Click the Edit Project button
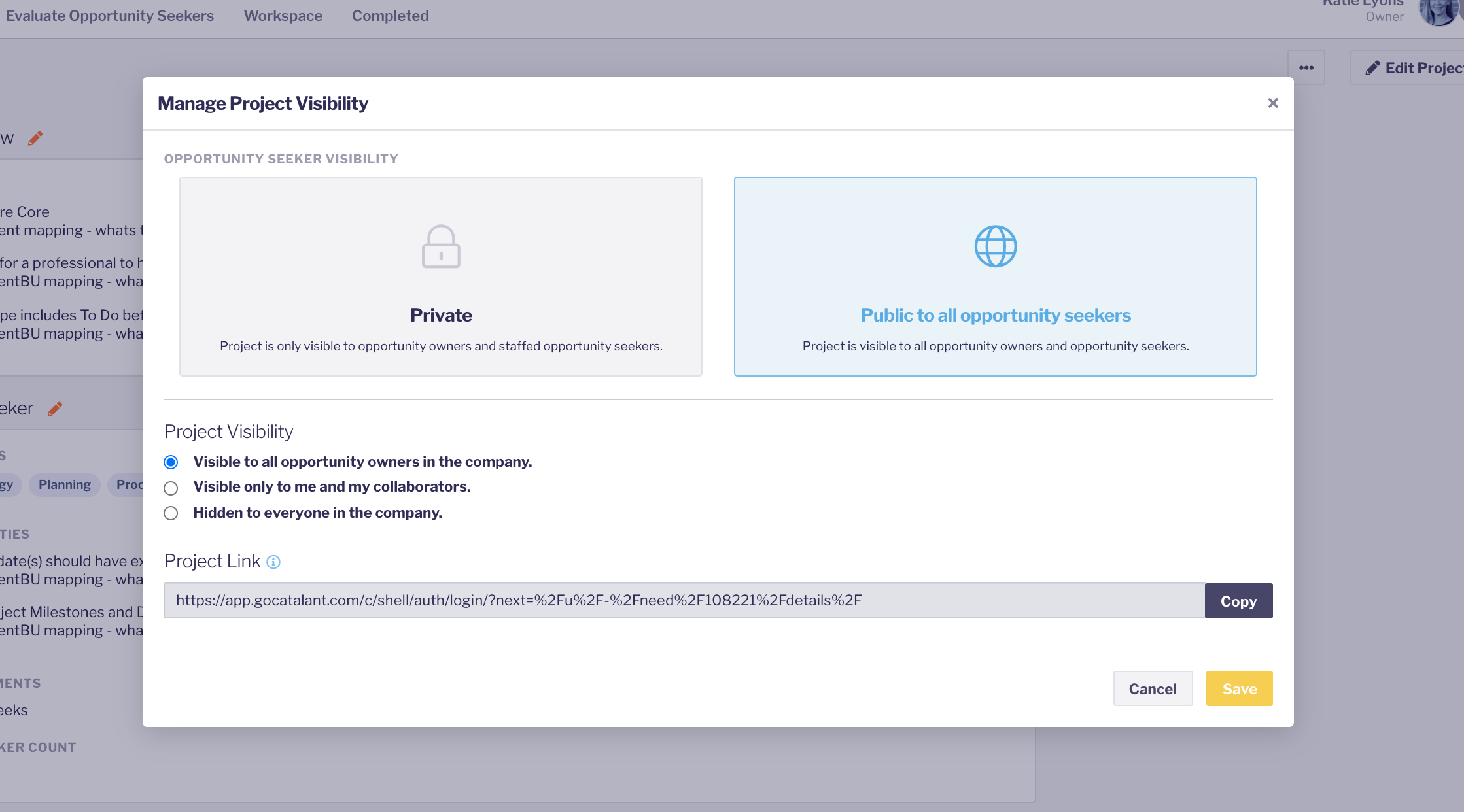The image size is (1464, 812). coord(1413,68)
